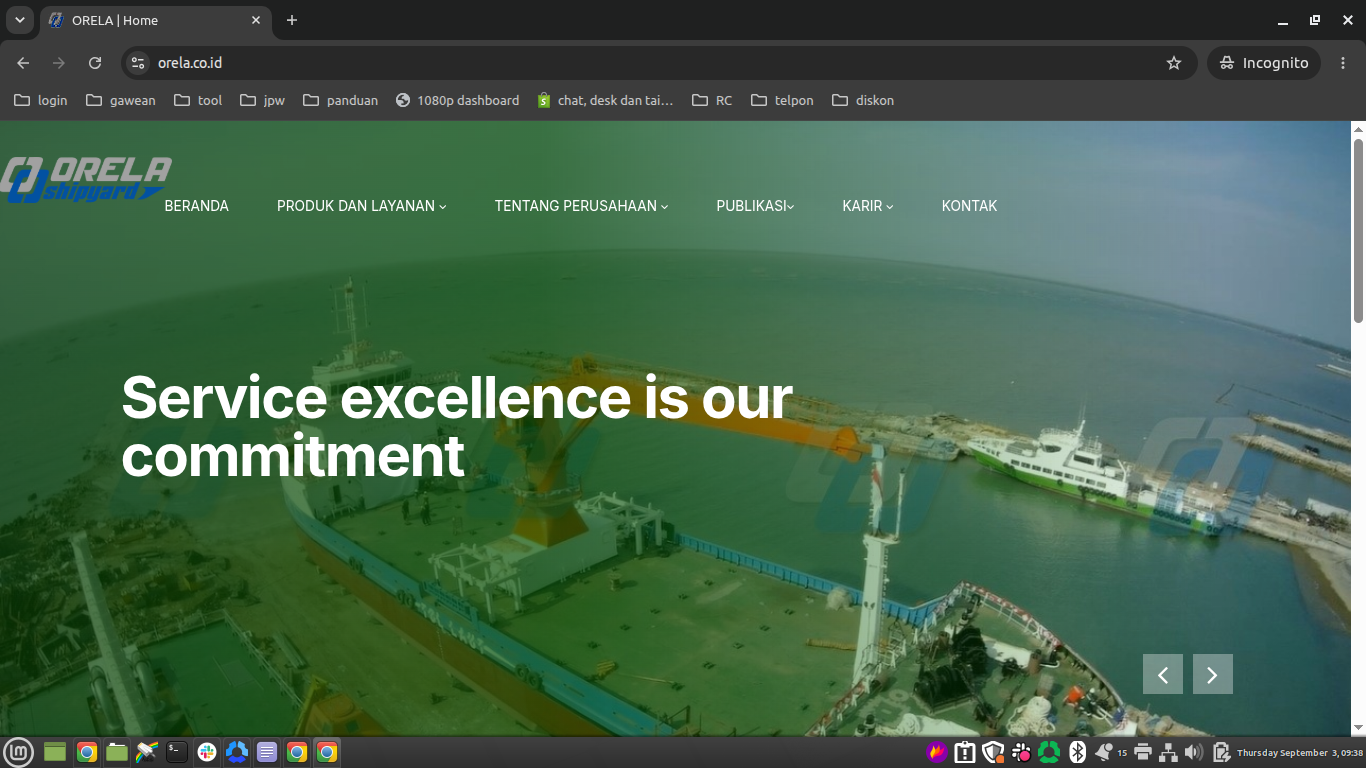
Task: Click the Bluetooth tray icon
Action: tap(1077, 752)
